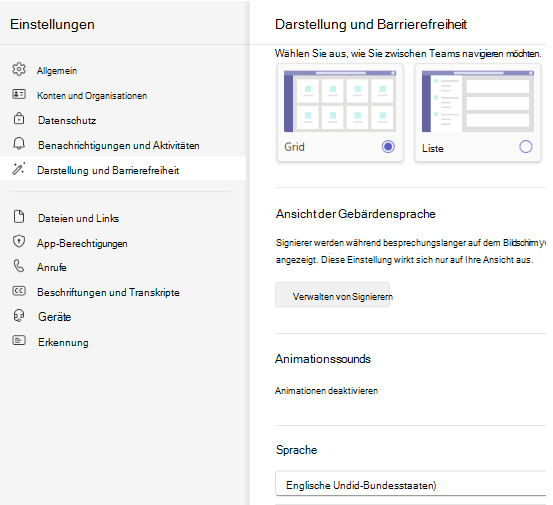This screenshot has width=553, height=505.
Task: Click the Animationssounds heading
Action: coord(323,359)
